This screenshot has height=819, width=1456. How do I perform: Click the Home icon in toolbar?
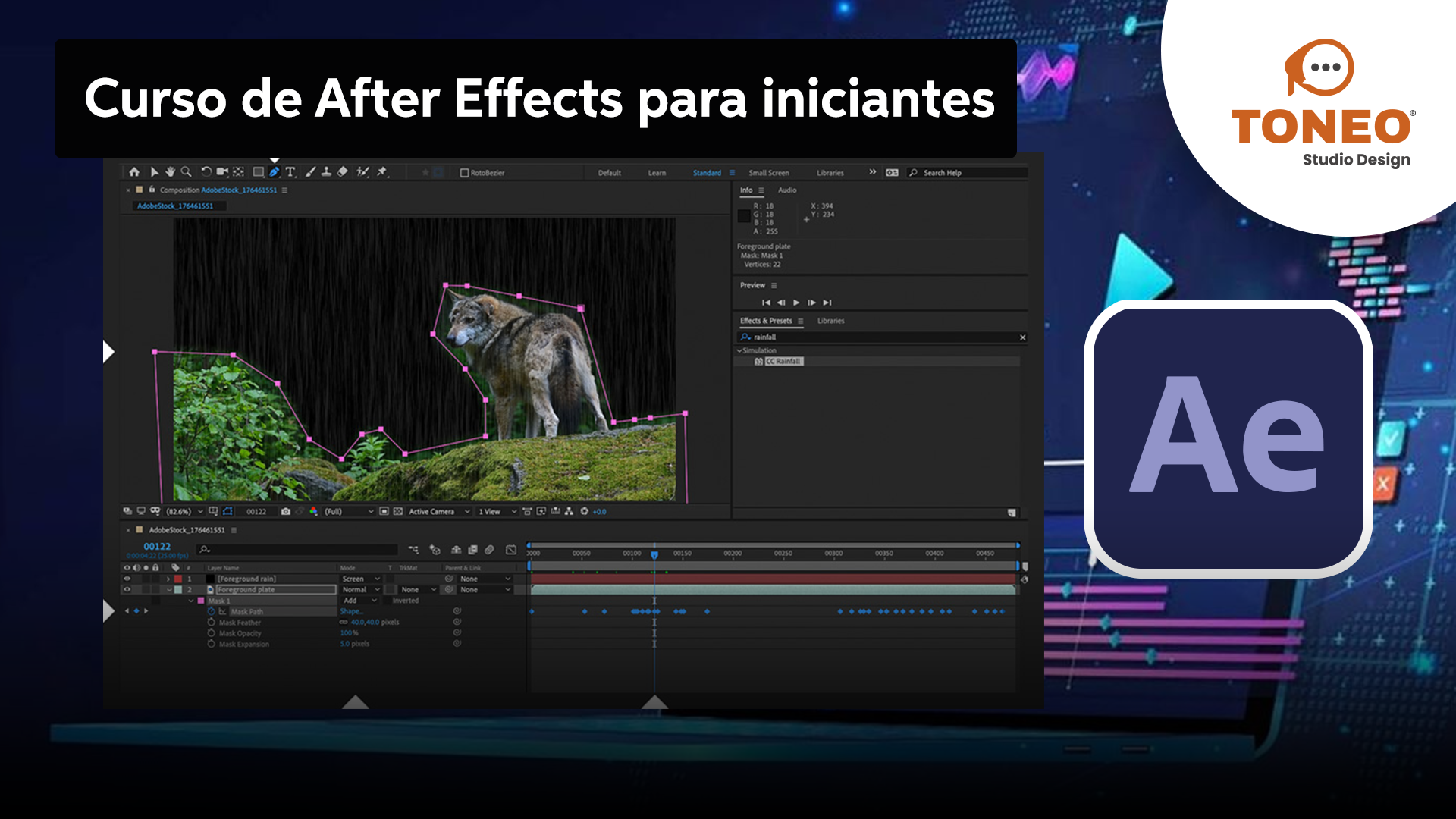pos(134,172)
